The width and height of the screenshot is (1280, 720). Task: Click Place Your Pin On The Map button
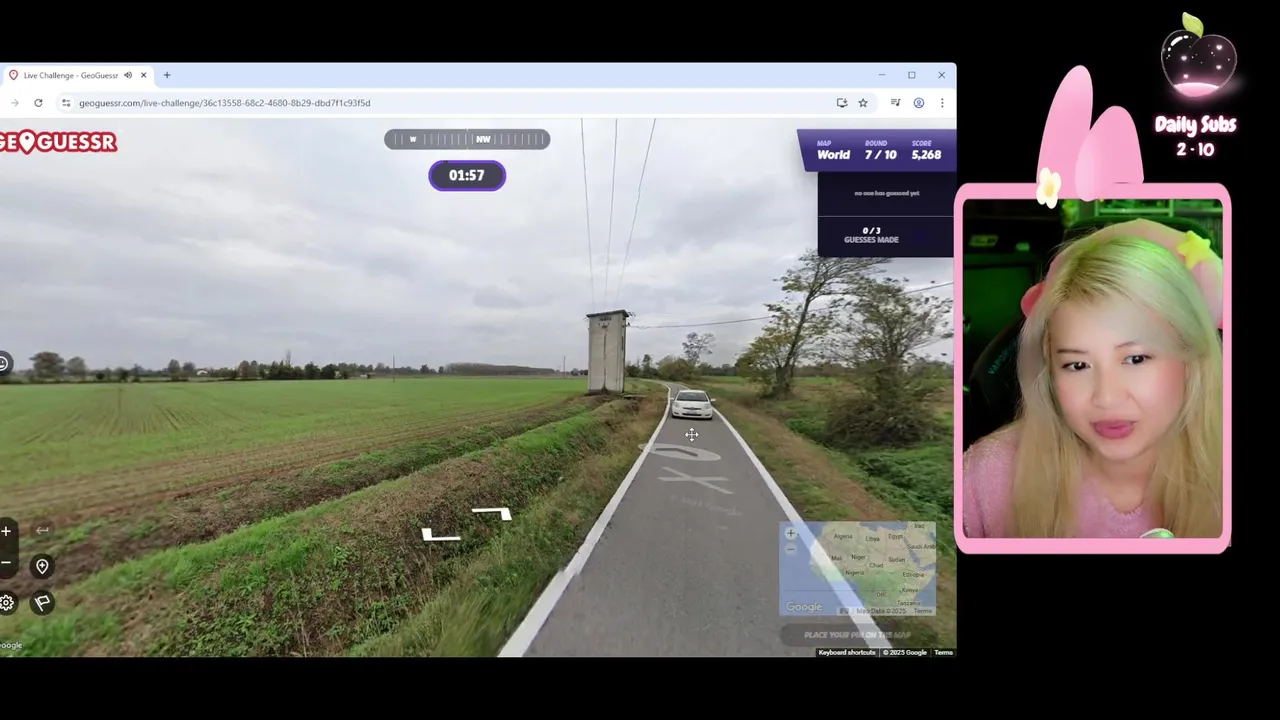click(x=858, y=635)
